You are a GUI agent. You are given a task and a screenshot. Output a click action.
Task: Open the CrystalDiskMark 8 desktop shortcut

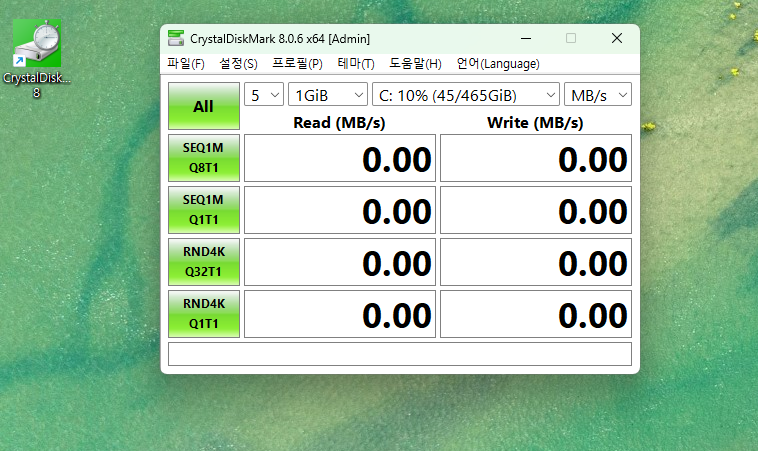pos(37,56)
